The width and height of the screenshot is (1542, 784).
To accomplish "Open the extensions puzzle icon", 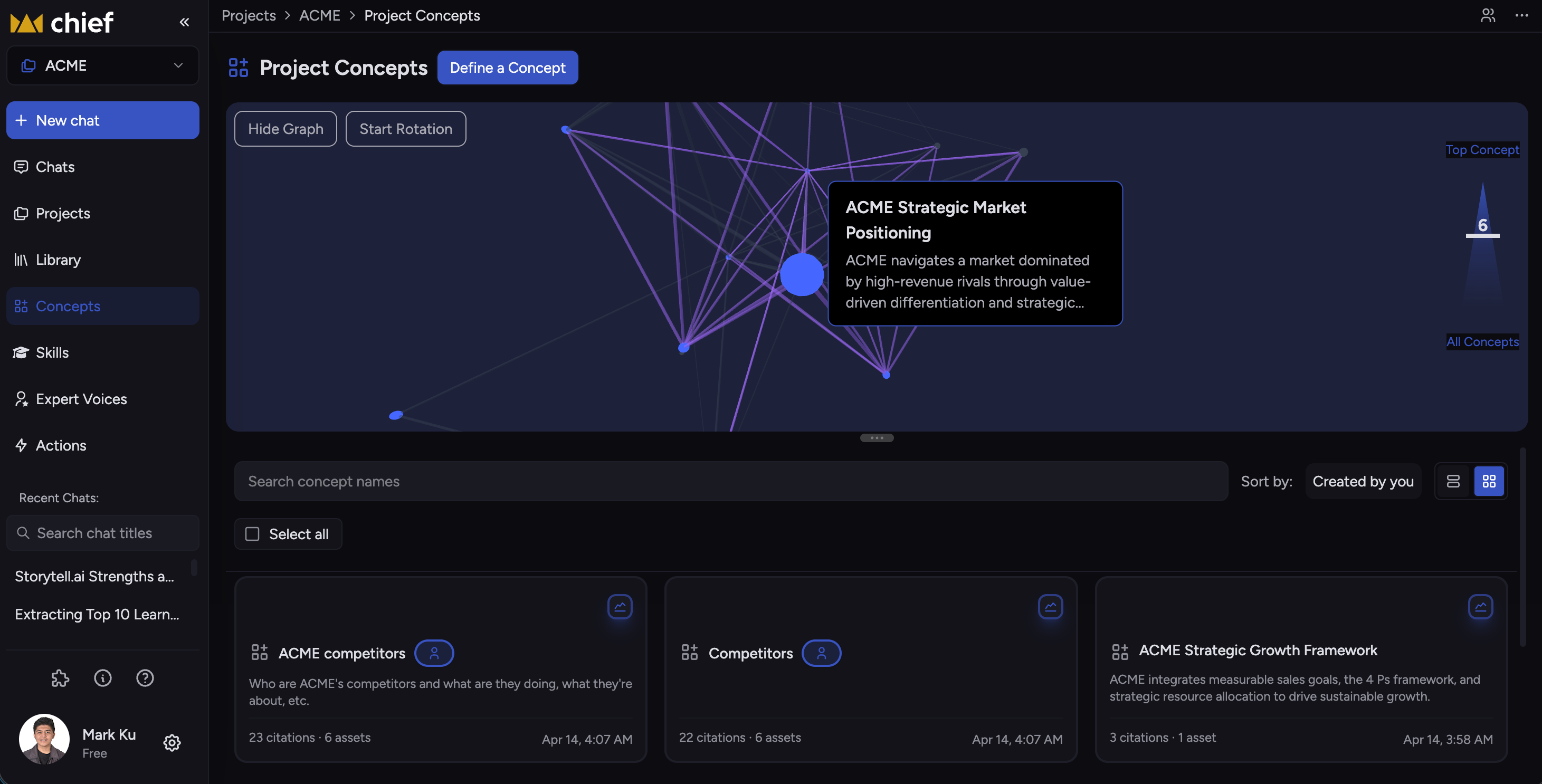I will pyautogui.click(x=61, y=677).
